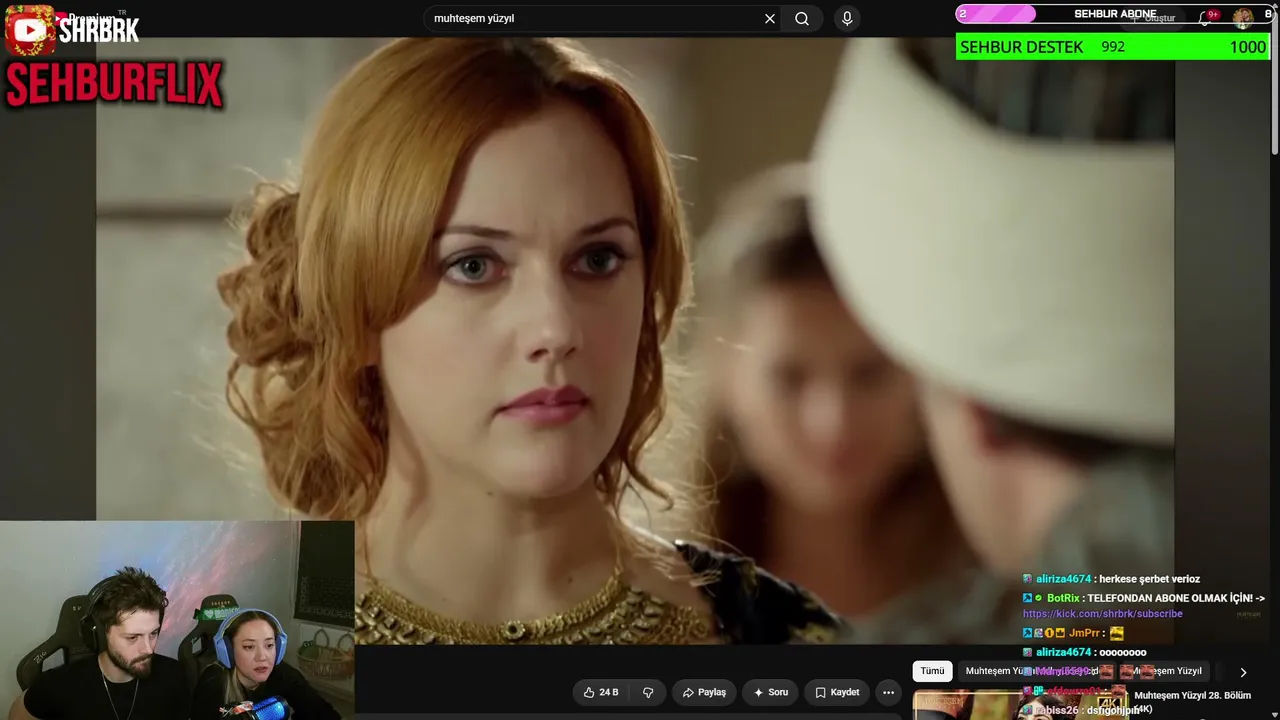Open the three-dot more actions menu
Screen dimensions: 1280x720
pyautogui.click(x=888, y=692)
